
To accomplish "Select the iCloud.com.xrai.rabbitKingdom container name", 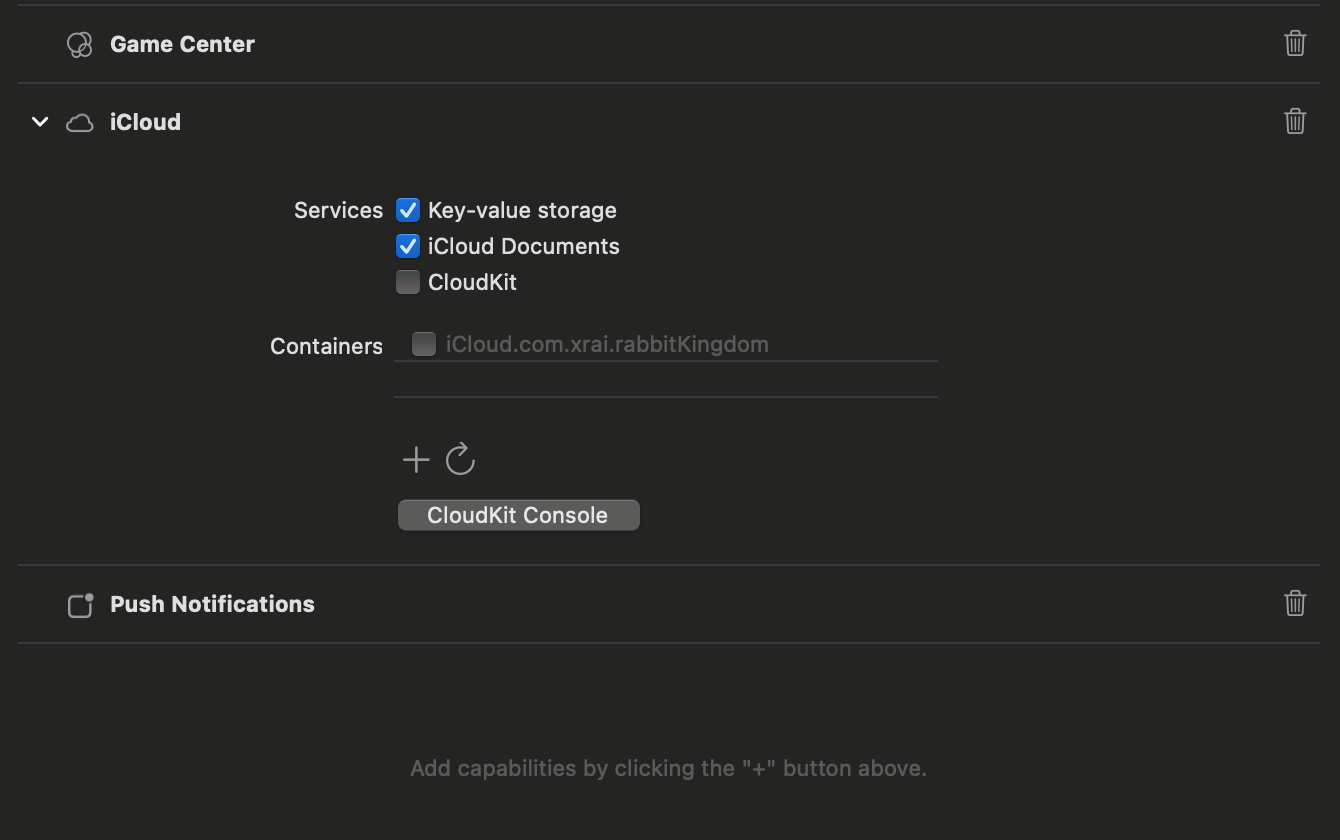I will tap(607, 344).
